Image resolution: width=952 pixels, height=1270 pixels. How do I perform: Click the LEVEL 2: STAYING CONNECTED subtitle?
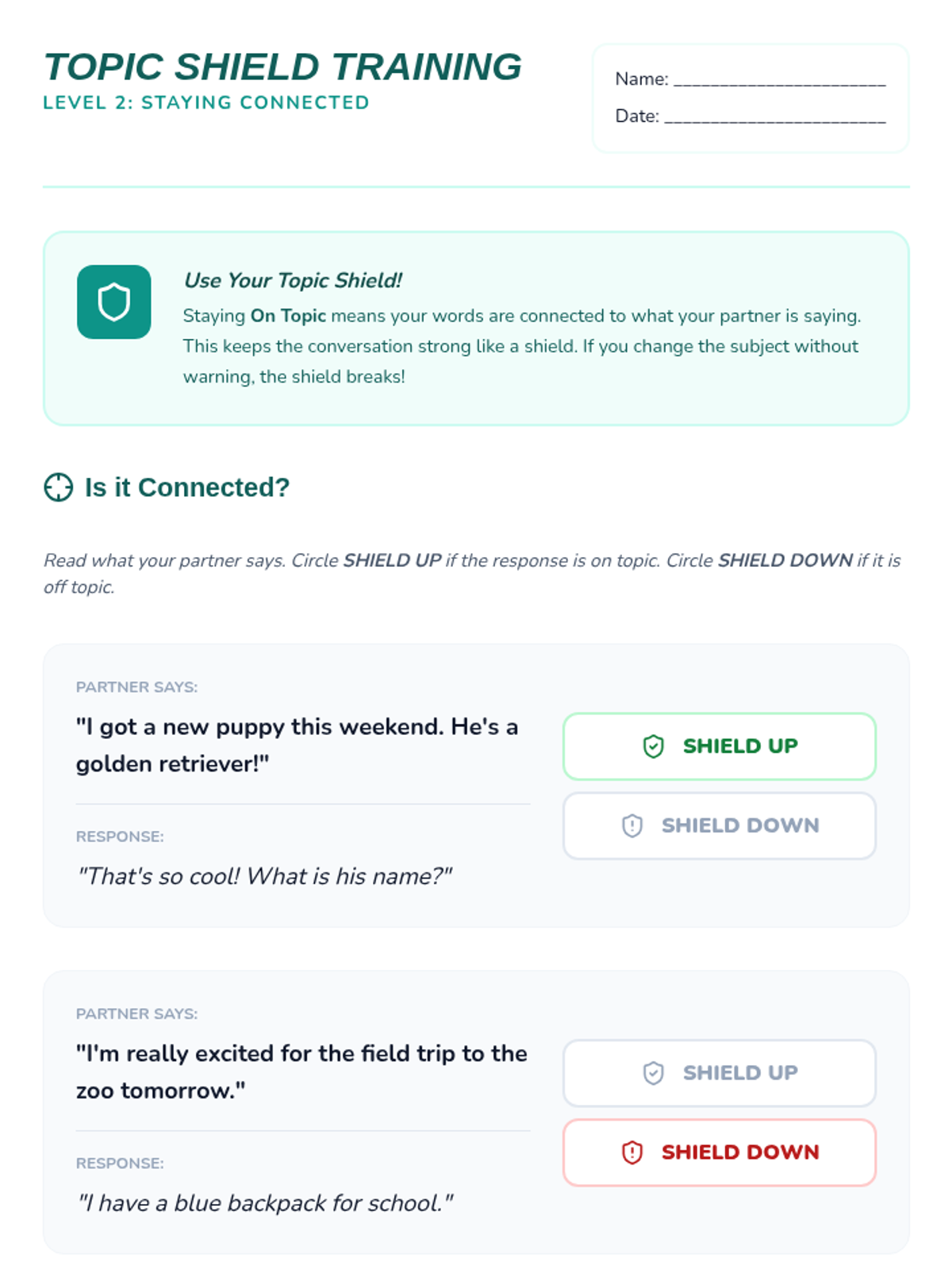tap(206, 102)
